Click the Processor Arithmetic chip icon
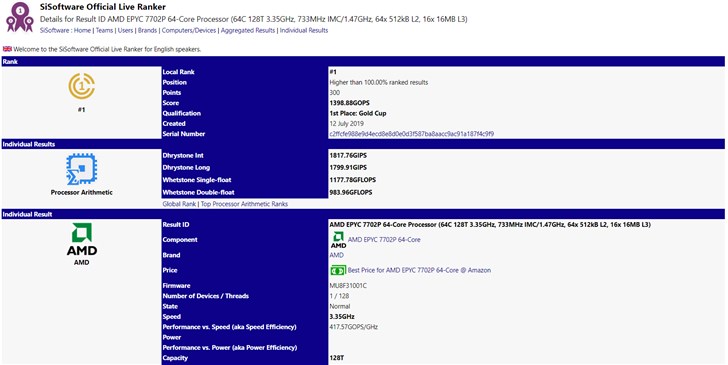This screenshot has width=728, height=365. tap(81, 169)
